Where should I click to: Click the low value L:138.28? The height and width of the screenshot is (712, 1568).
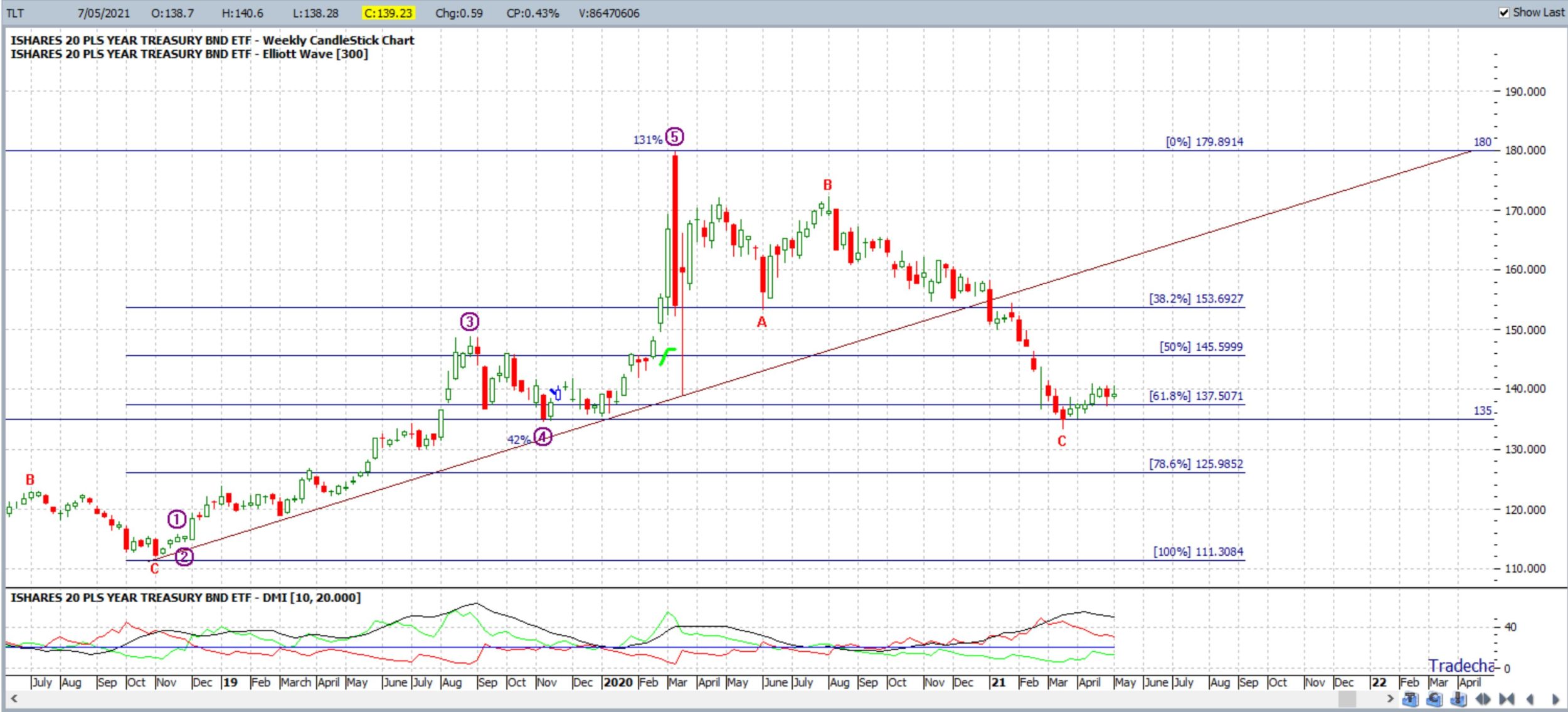pyautogui.click(x=315, y=13)
